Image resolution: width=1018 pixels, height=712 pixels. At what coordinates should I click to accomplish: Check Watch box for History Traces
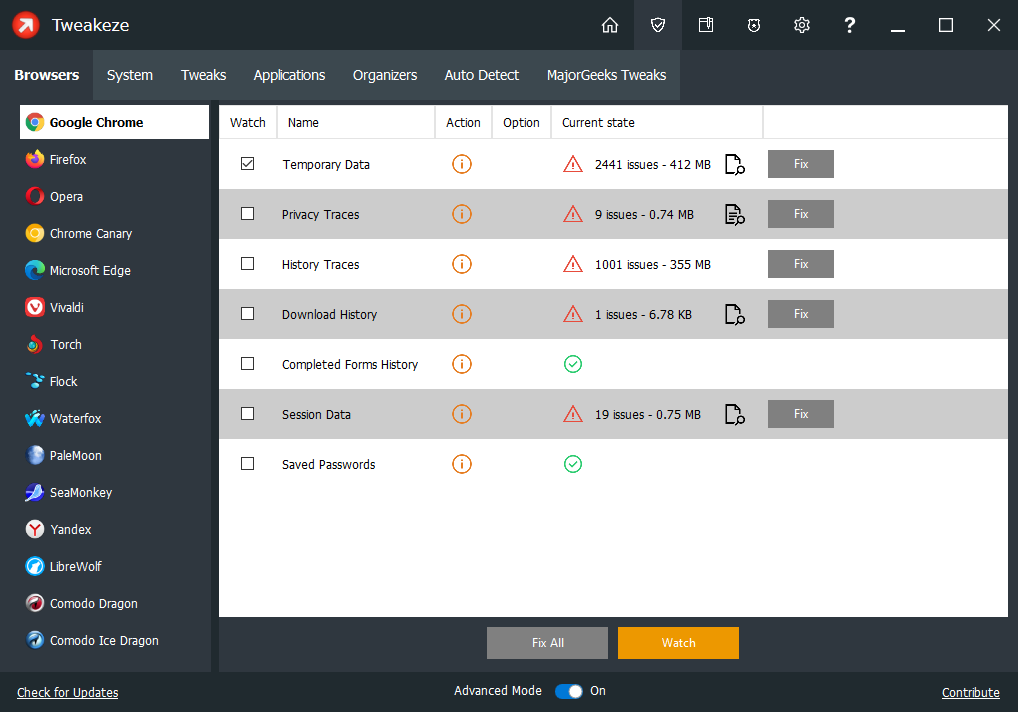tap(247, 264)
